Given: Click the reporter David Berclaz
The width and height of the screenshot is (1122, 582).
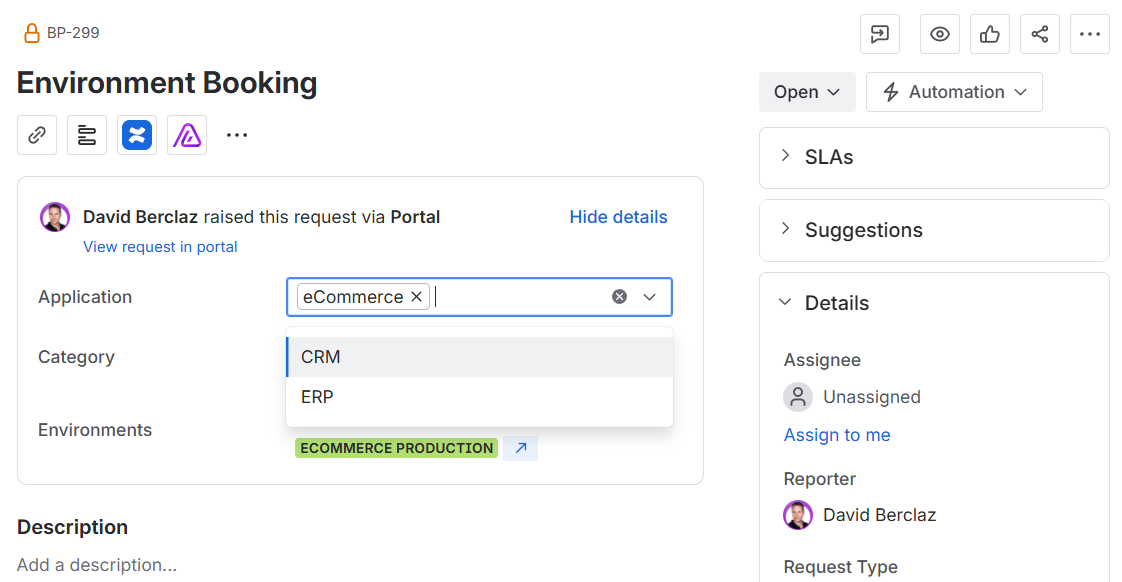Looking at the screenshot, I should pos(860,515).
